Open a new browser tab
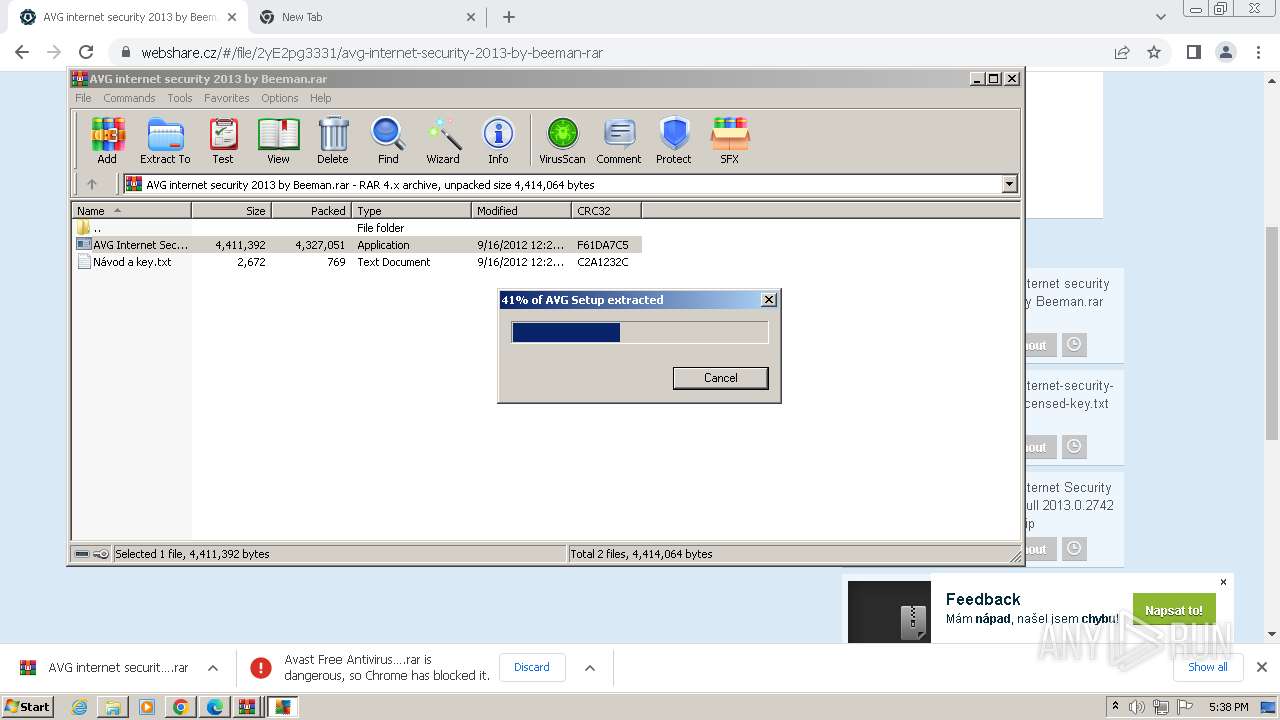The width and height of the screenshot is (1280, 720). click(509, 17)
